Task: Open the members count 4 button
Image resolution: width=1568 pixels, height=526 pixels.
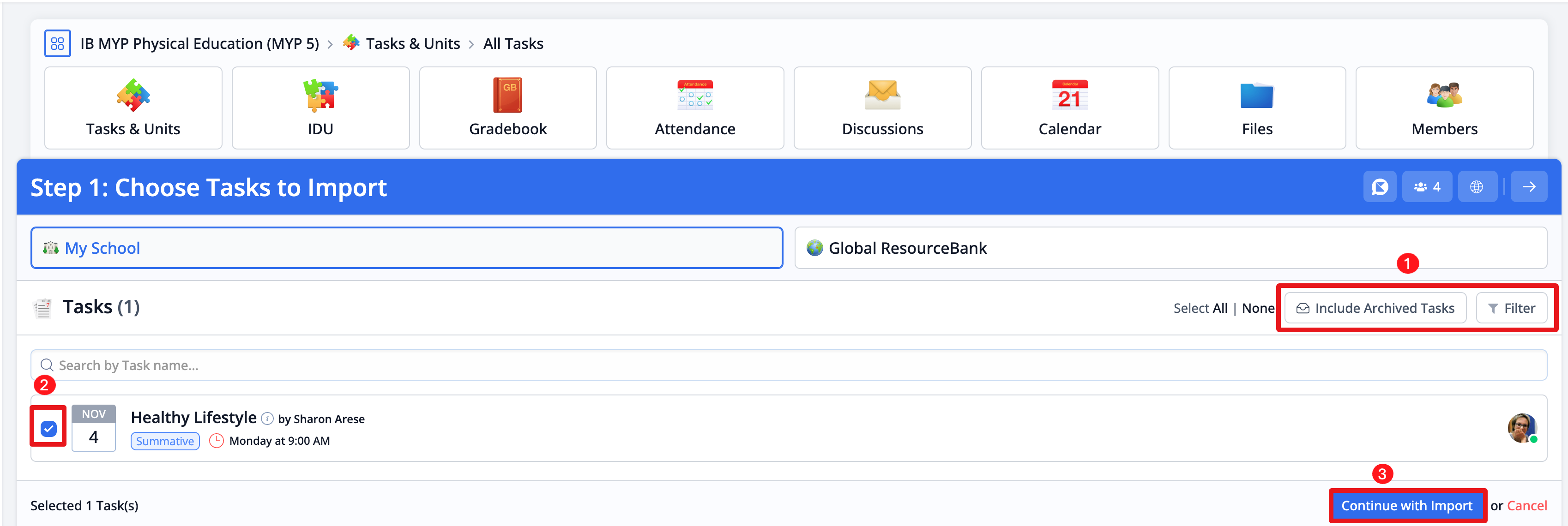Action: click(x=1427, y=187)
